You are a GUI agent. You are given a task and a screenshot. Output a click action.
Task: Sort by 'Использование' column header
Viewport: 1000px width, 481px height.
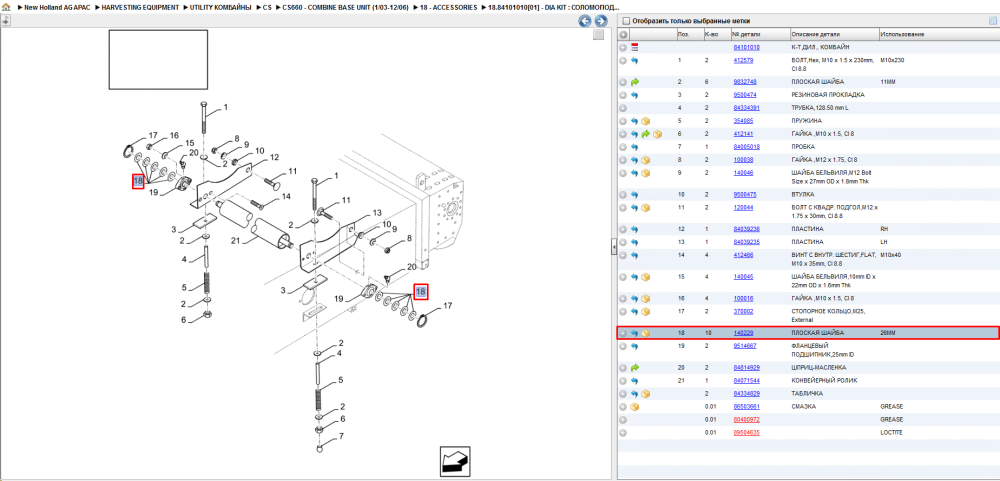coord(902,34)
